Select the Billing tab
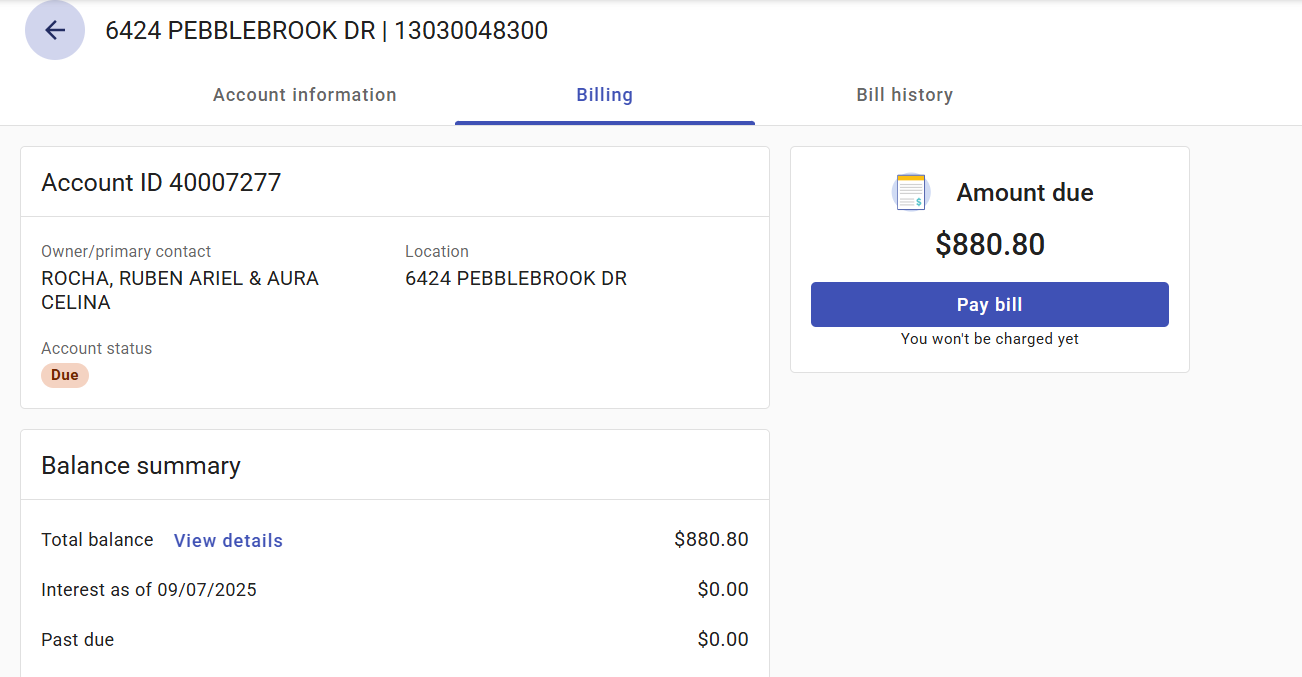 click(604, 95)
